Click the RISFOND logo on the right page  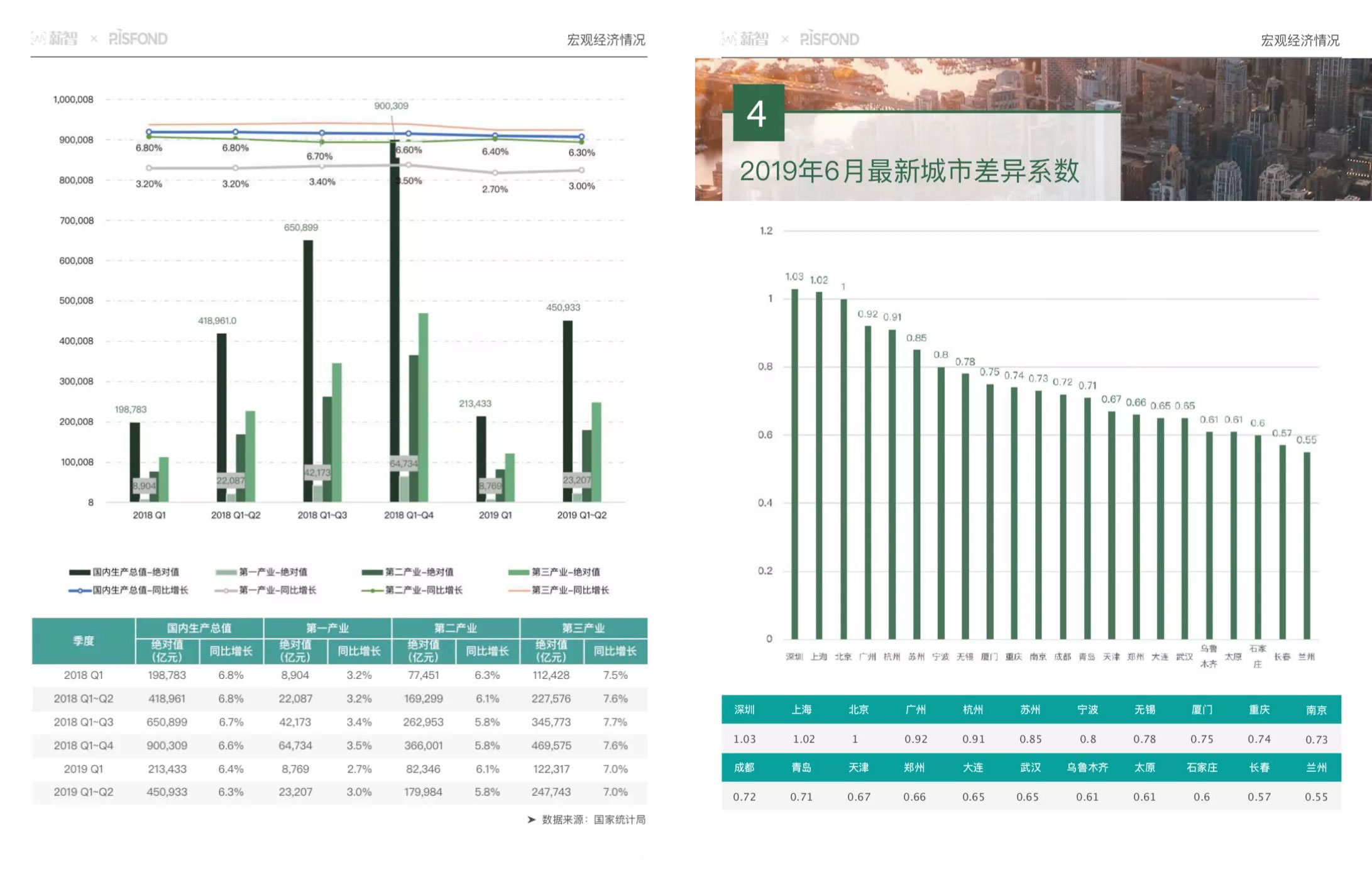(x=829, y=40)
